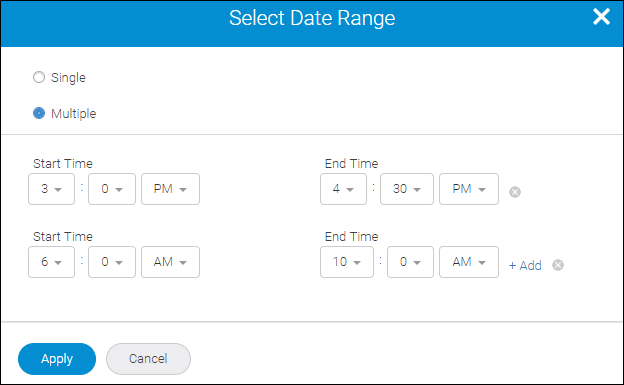This screenshot has width=624, height=385.
Task: Click the Cancel button
Action: pos(148,359)
